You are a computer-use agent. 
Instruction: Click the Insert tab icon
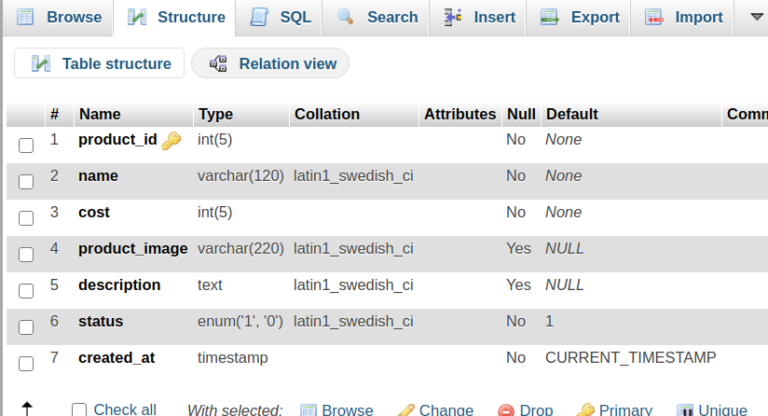tap(453, 17)
